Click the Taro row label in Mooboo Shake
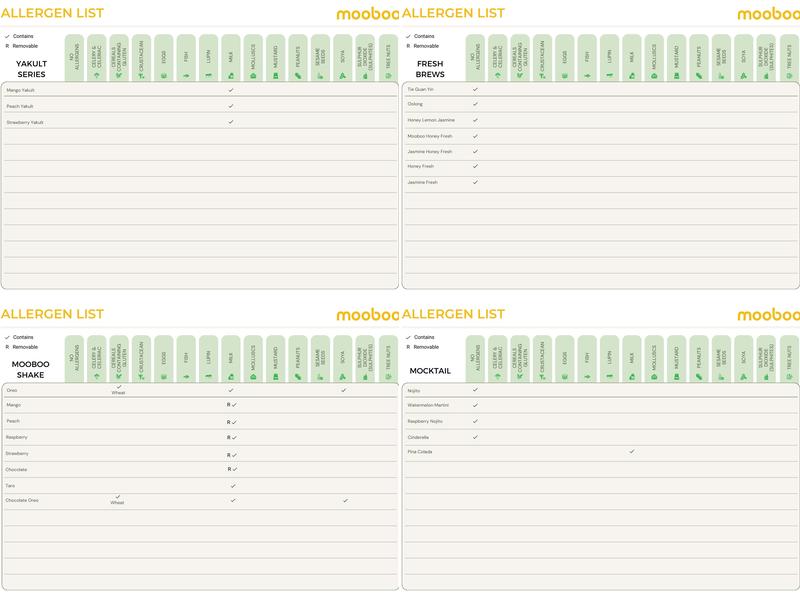The height and width of the screenshot is (600, 800). tap(12, 485)
